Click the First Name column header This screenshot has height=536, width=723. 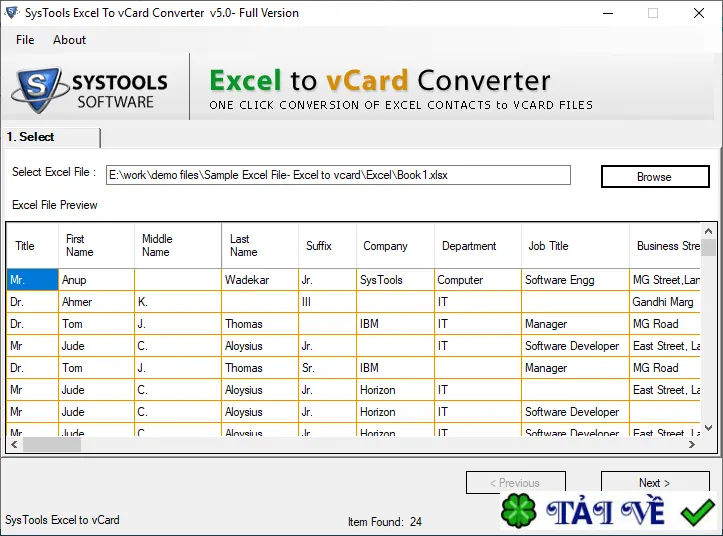click(96, 245)
